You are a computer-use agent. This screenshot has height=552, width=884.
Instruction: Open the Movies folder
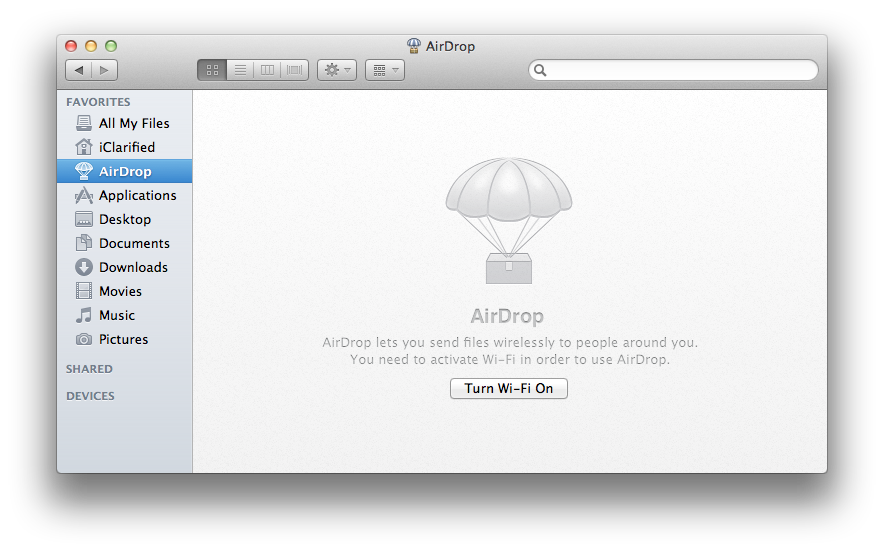[x=120, y=291]
